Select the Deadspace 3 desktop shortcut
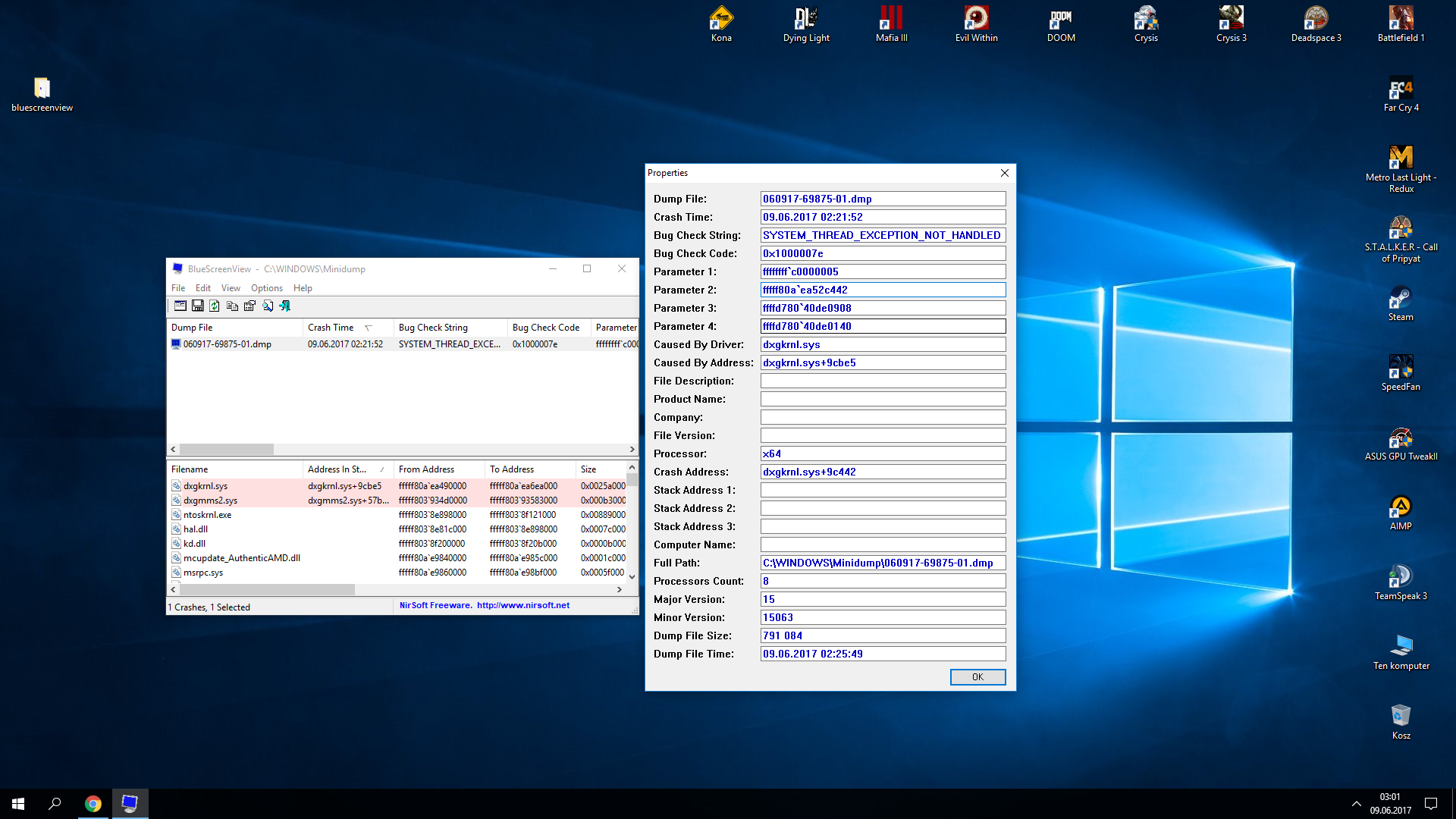The width and height of the screenshot is (1456, 819). pyautogui.click(x=1316, y=24)
